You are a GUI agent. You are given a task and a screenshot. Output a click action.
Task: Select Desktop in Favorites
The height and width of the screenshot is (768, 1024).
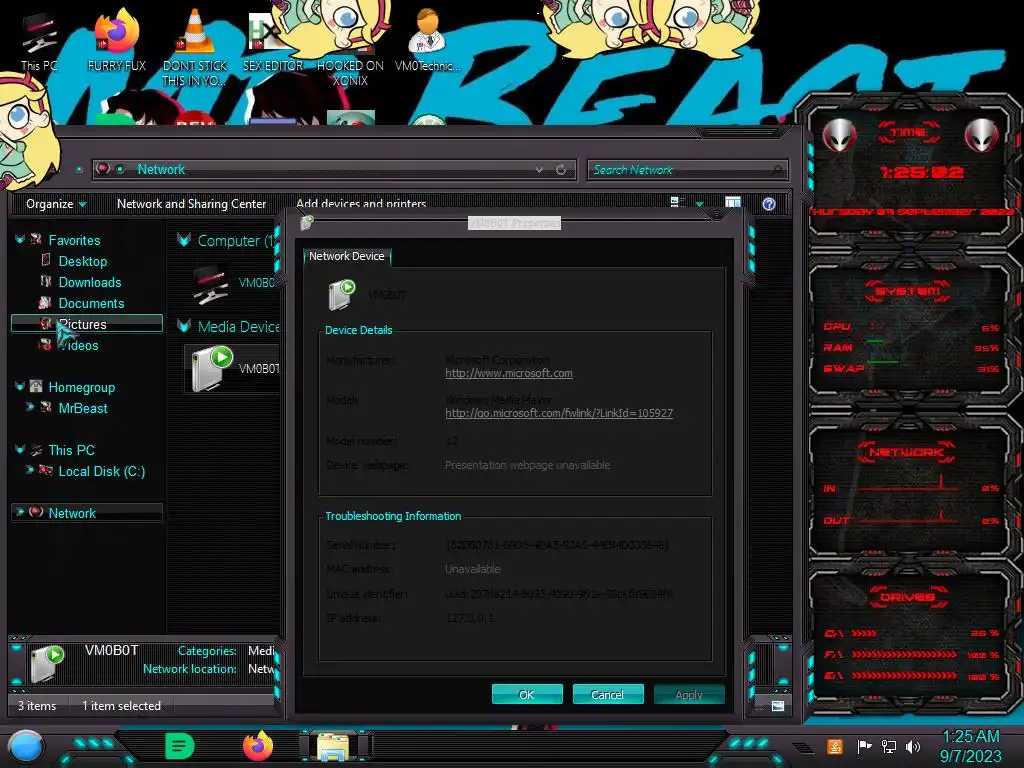point(82,261)
